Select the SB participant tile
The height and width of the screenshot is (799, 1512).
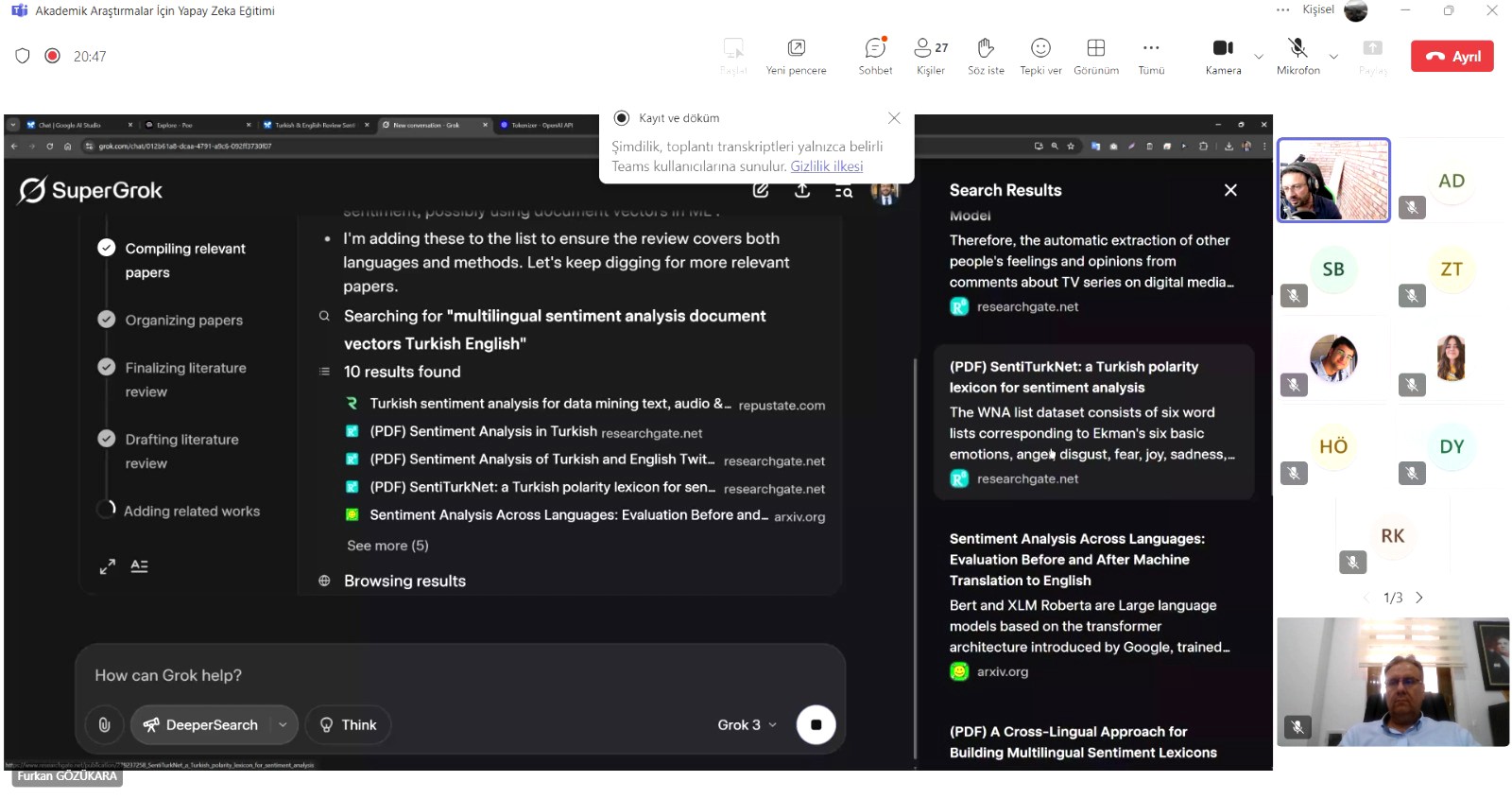[x=1333, y=269]
